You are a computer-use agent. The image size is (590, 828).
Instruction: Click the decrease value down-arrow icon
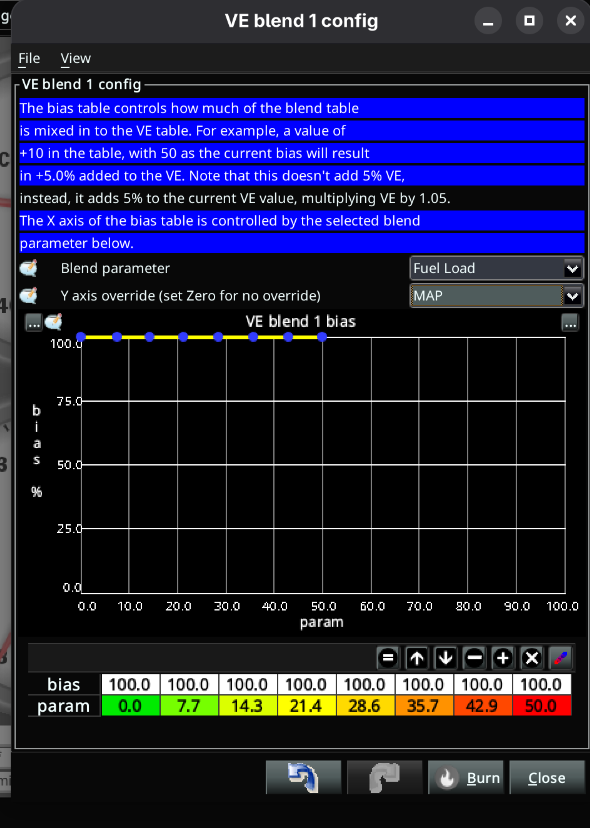(x=445, y=658)
